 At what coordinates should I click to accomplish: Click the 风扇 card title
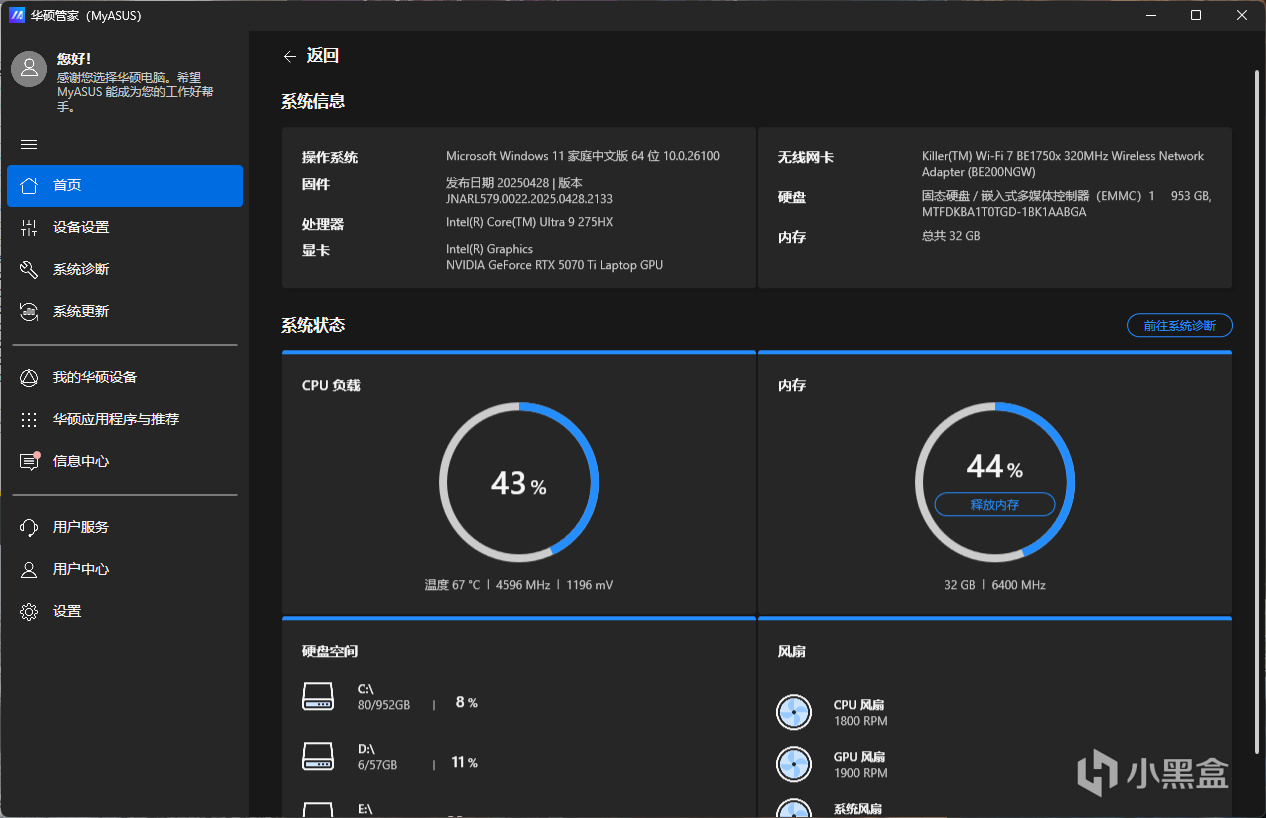[792, 651]
